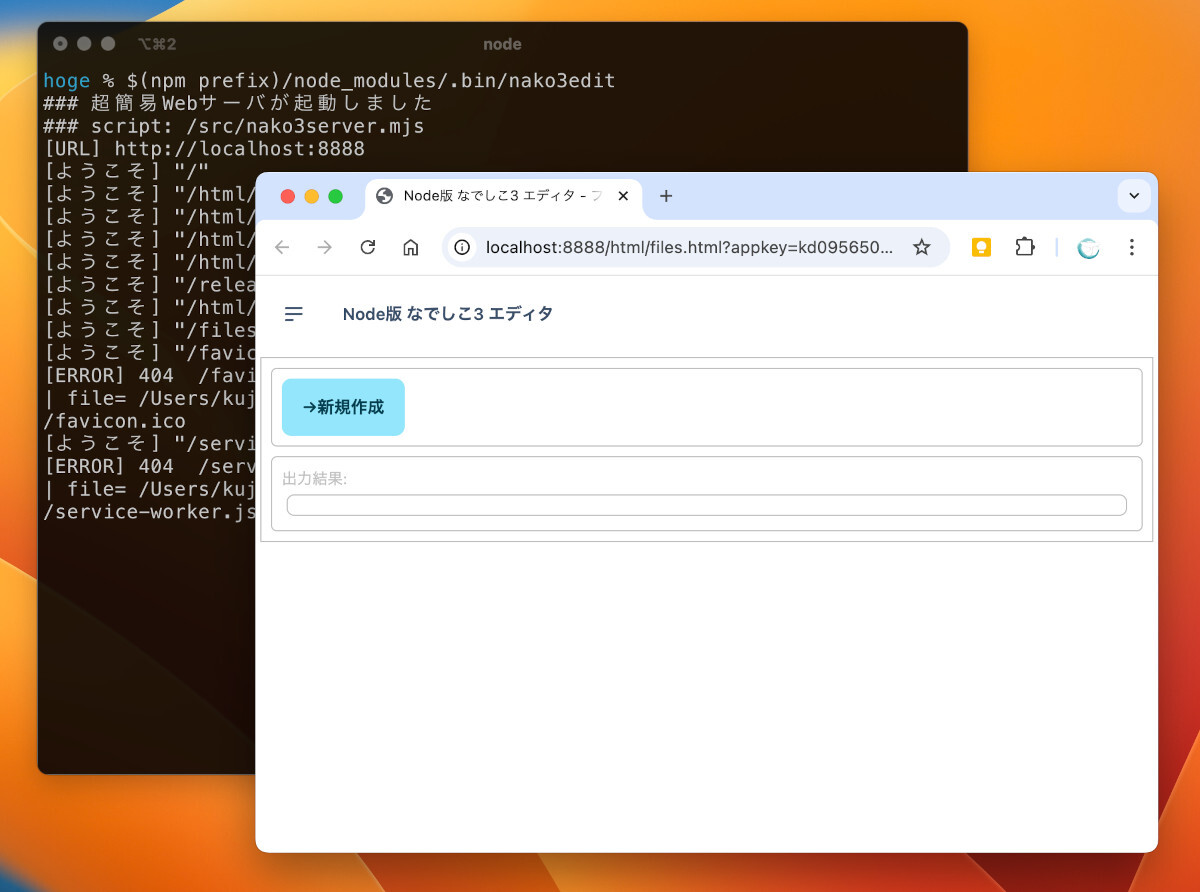
Task: Close the Chrome window with red button
Action: click(x=288, y=196)
